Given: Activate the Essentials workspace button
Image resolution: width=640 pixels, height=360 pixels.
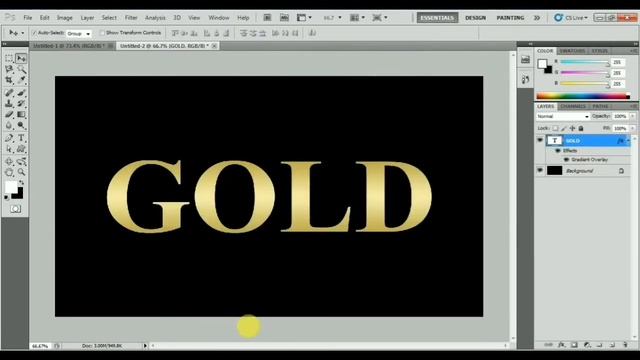Looking at the screenshot, I should (437, 18).
